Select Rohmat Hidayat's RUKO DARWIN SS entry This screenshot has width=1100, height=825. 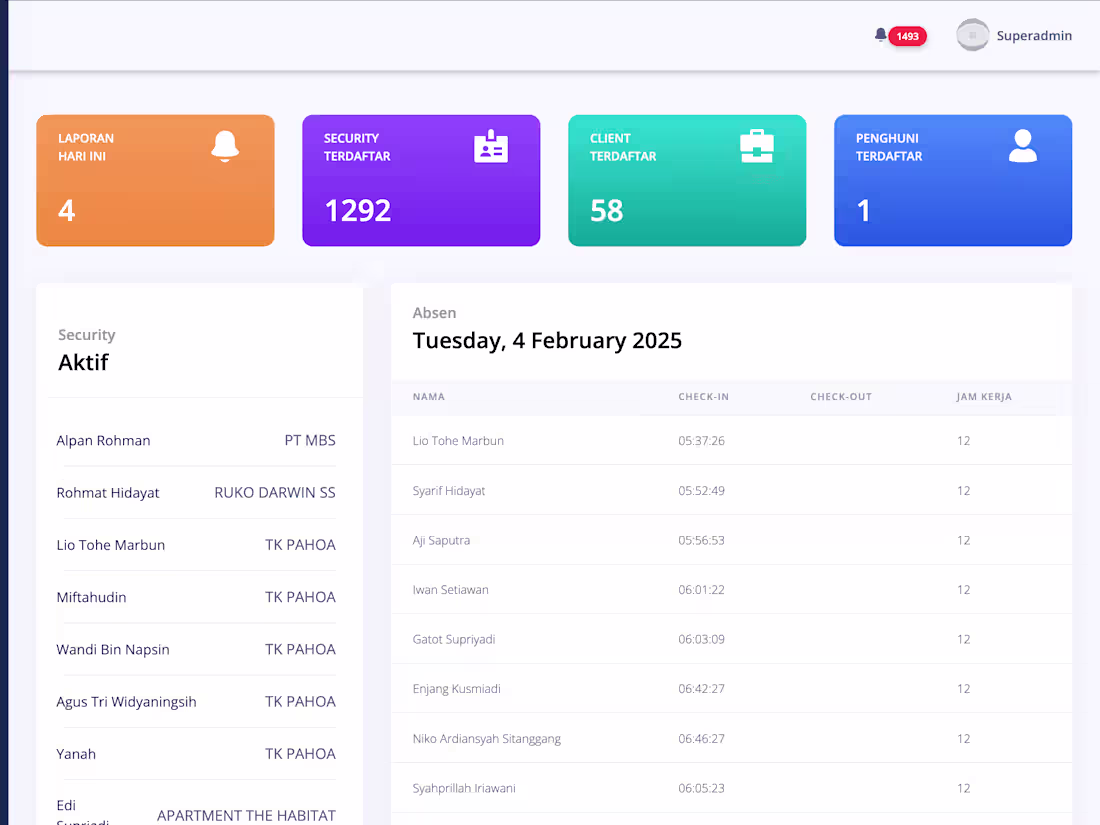point(274,492)
